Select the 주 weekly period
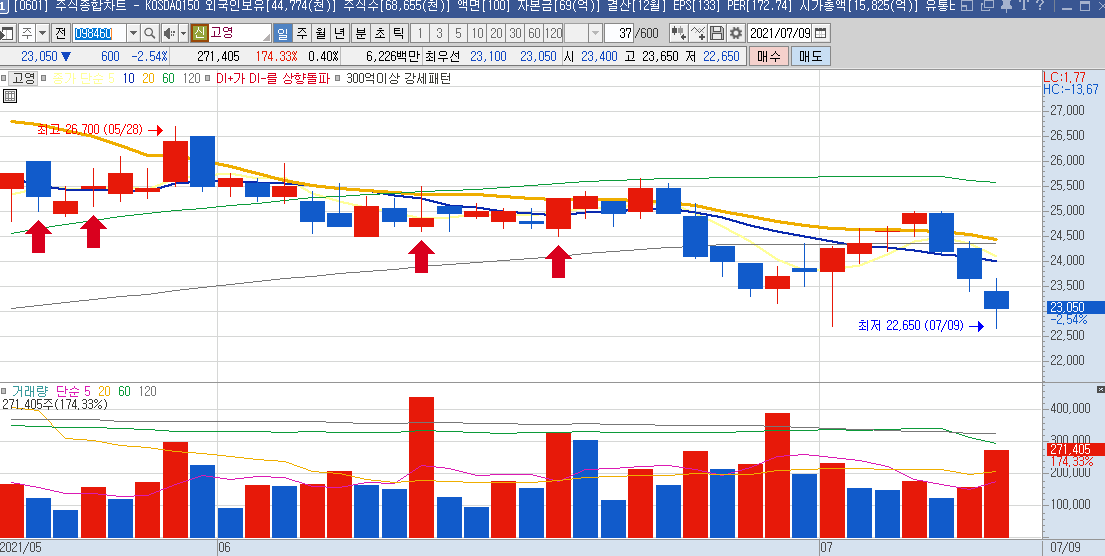This screenshot has width=1105, height=556. tap(302, 33)
